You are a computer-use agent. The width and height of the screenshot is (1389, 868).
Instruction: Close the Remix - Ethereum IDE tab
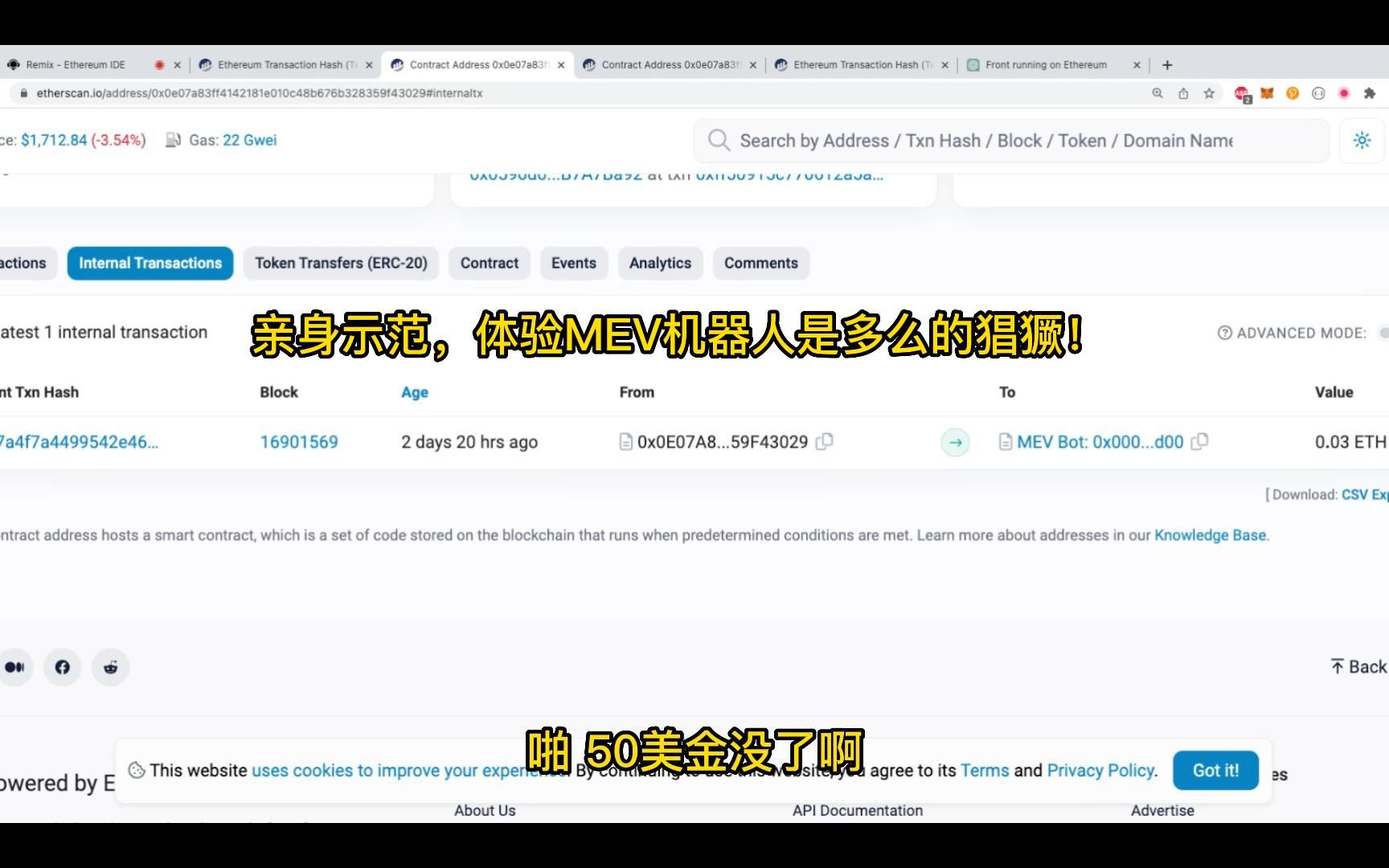(177, 65)
